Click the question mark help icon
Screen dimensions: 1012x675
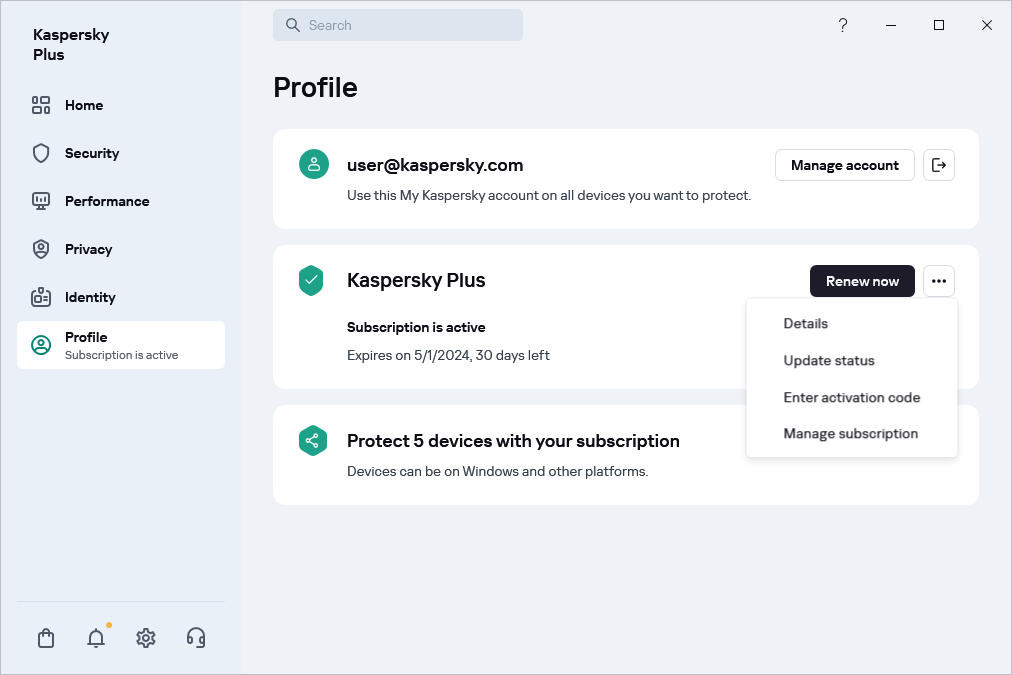[x=843, y=25]
